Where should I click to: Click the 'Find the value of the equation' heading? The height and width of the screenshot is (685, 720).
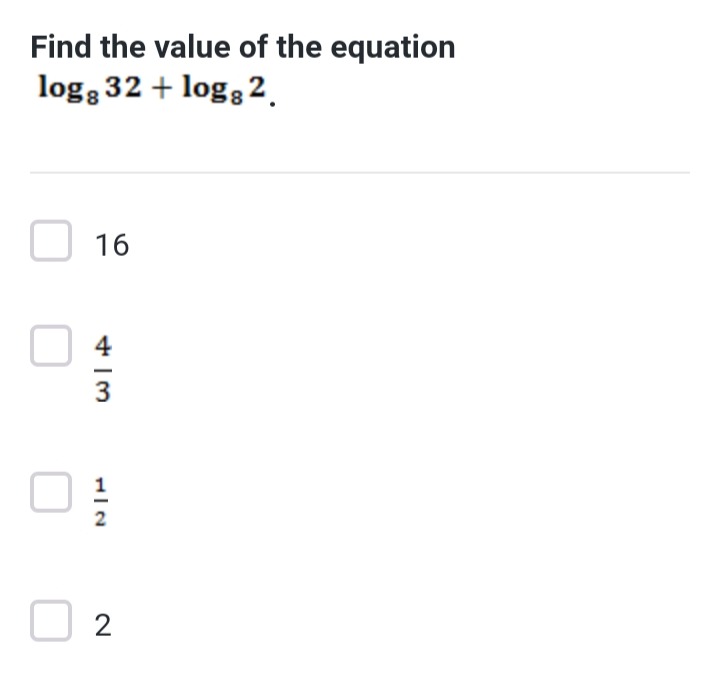click(x=243, y=47)
